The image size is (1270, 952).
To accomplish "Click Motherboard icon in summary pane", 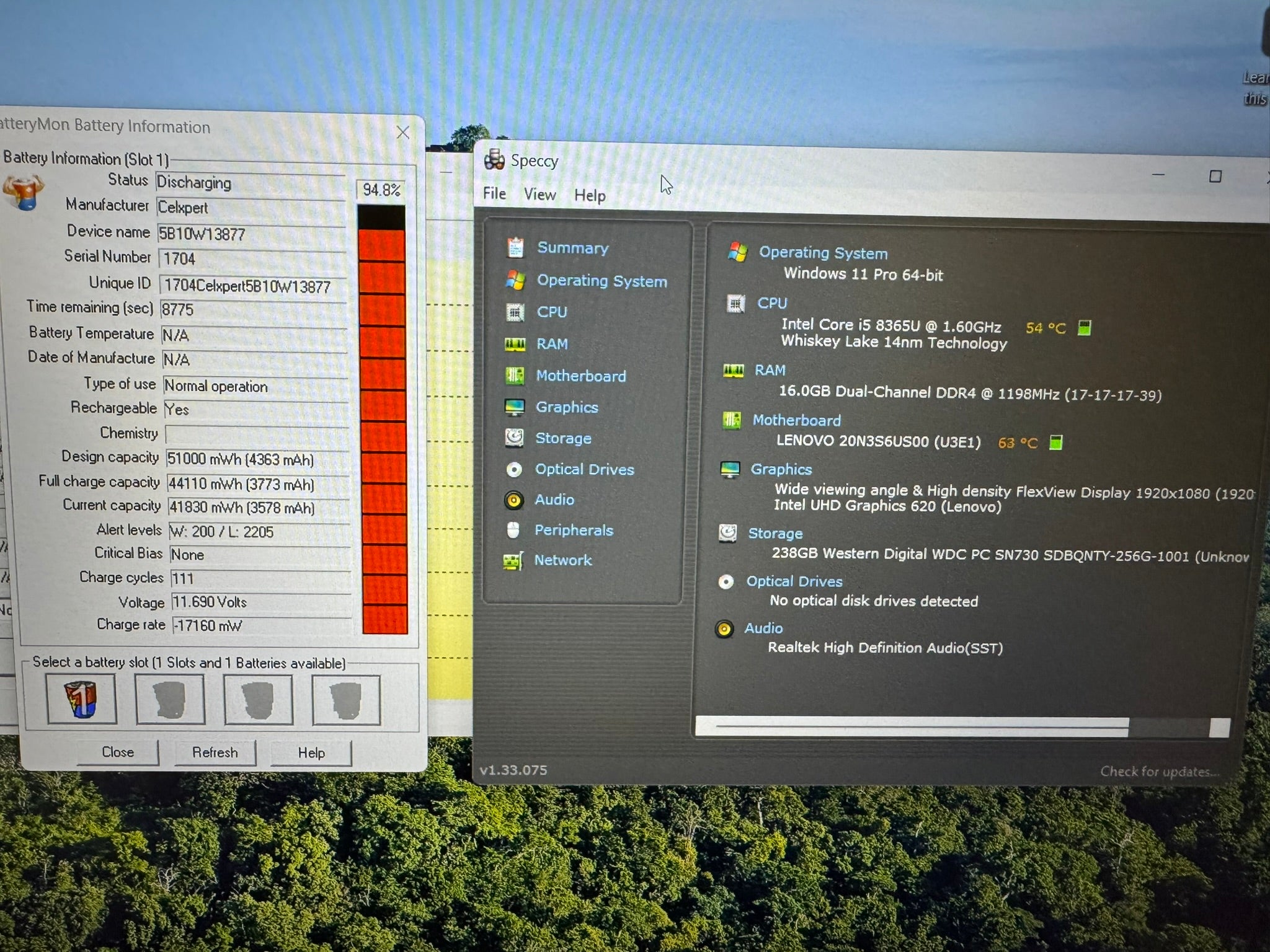I will pyautogui.click(x=732, y=420).
